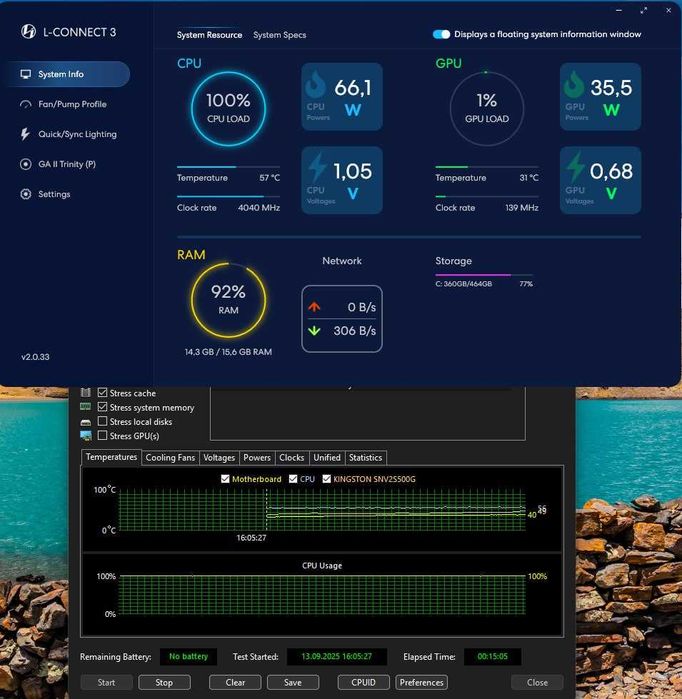Open Settings in L-Connect sidebar
Image resolution: width=682 pixels, height=699 pixels.
click(54, 194)
